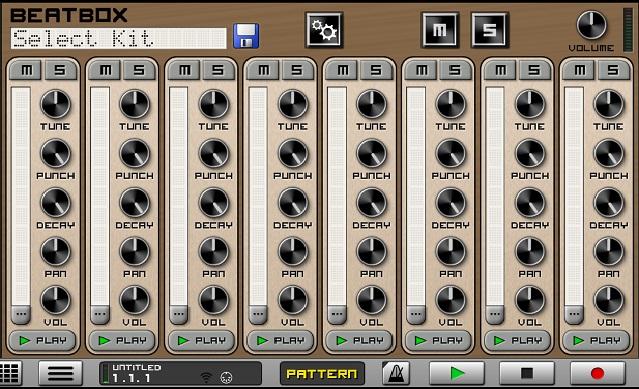
Task: Click the VOL knob on channel eight
Action: (x=608, y=301)
